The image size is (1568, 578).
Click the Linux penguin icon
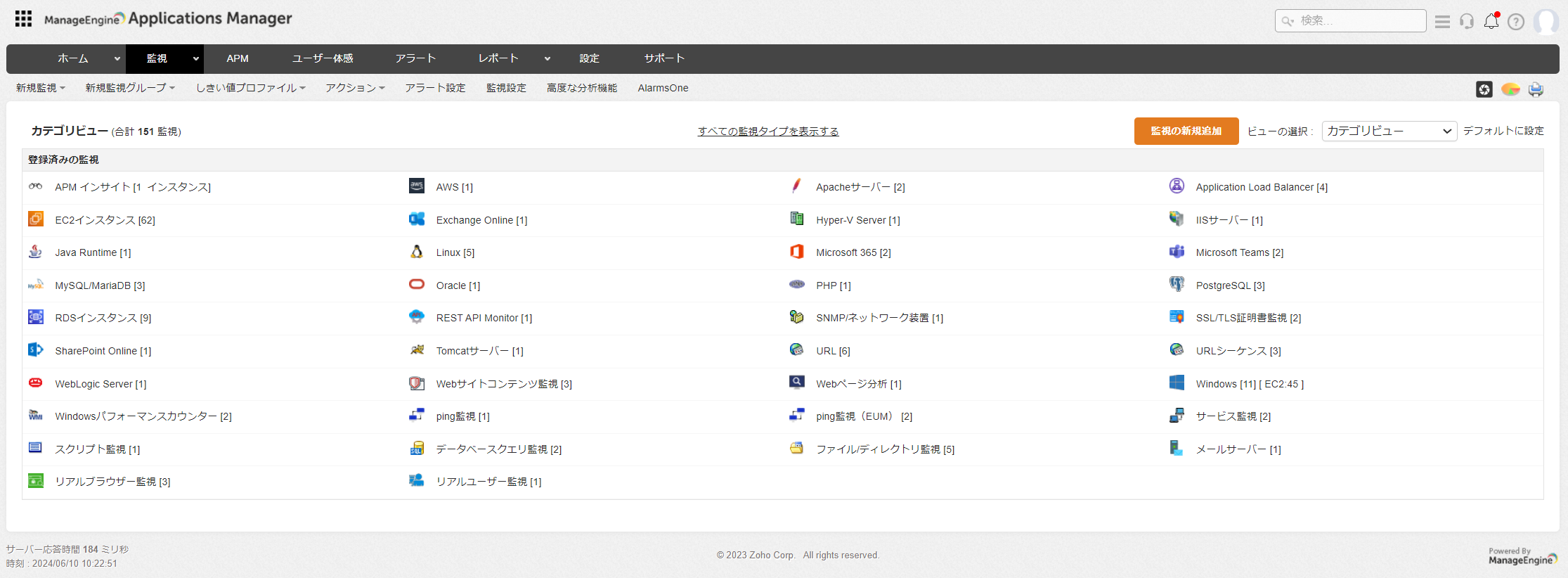[417, 252]
